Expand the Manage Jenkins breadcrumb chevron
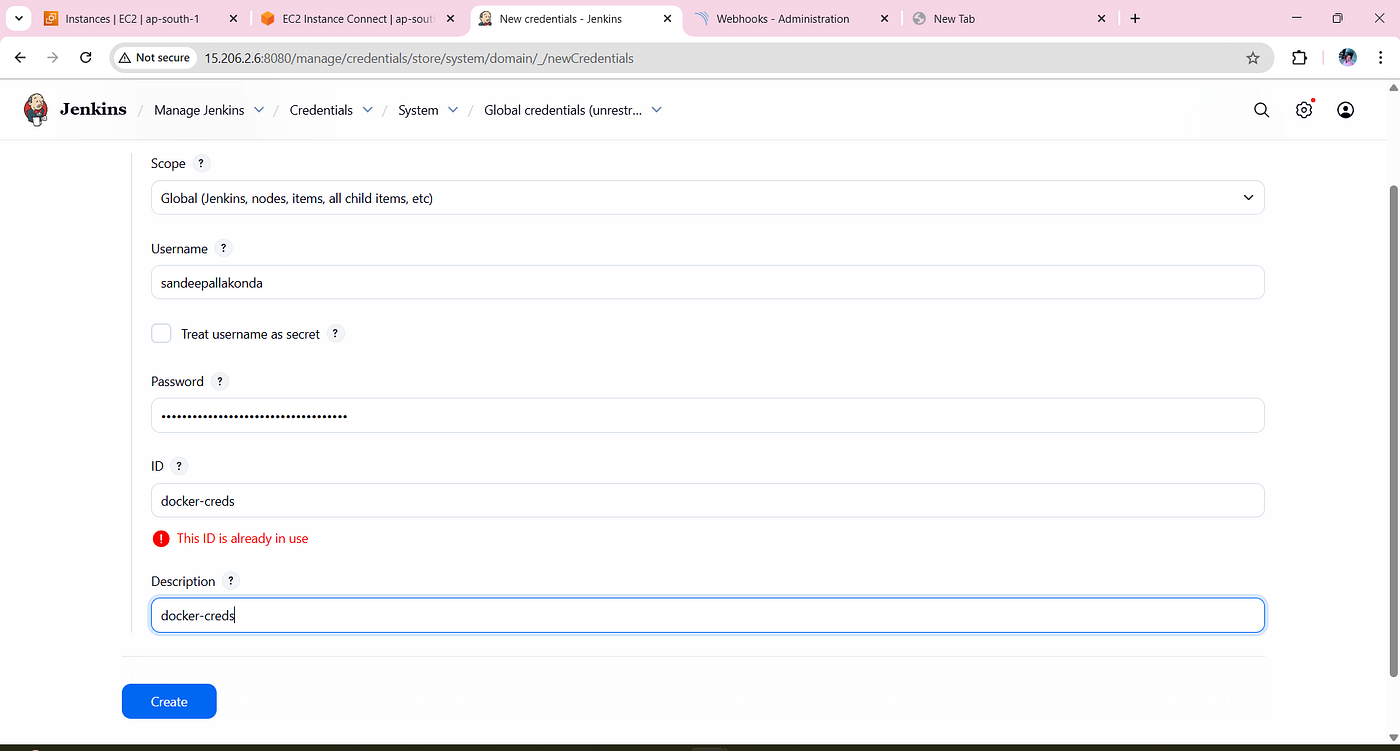Viewport: 1400px width, 751px height. (260, 110)
